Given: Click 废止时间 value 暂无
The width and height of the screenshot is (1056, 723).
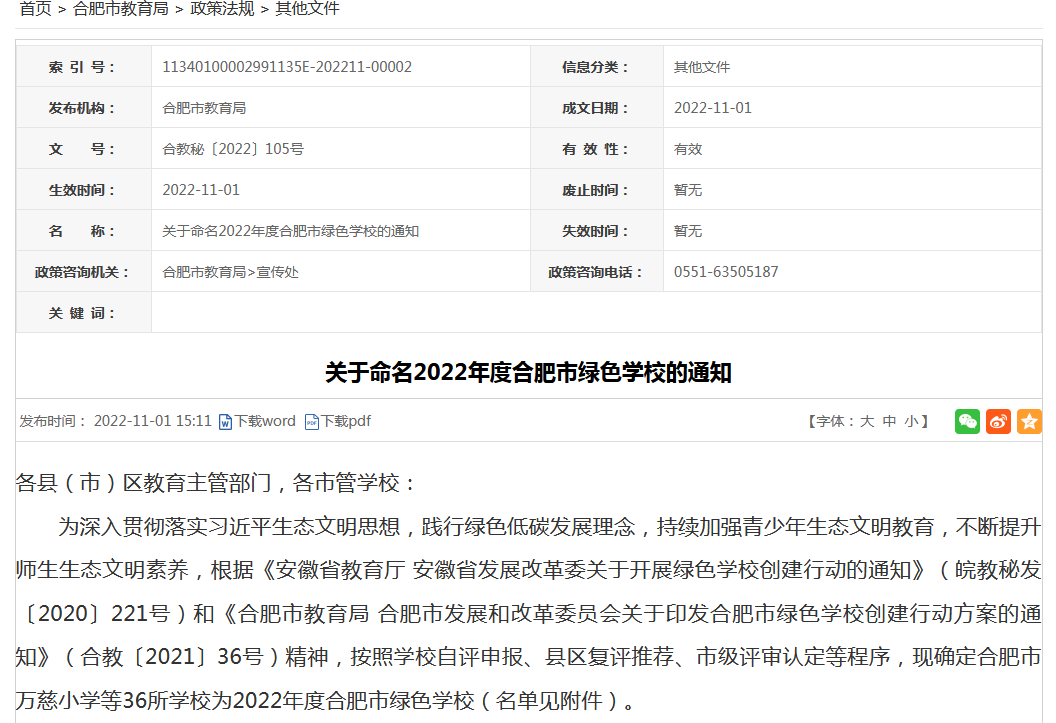Looking at the screenshot, I should [x=688, y=190].
